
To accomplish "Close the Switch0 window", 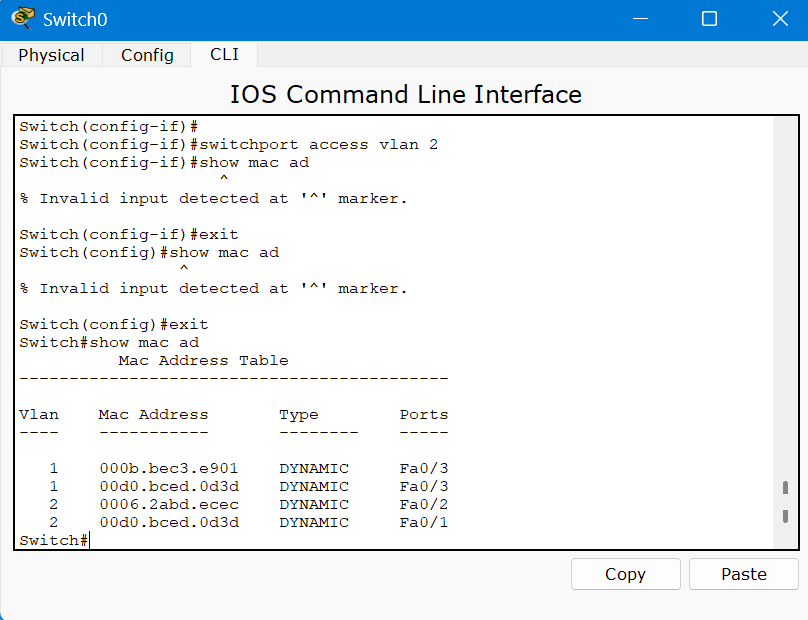I will click(x=780, y=19).
